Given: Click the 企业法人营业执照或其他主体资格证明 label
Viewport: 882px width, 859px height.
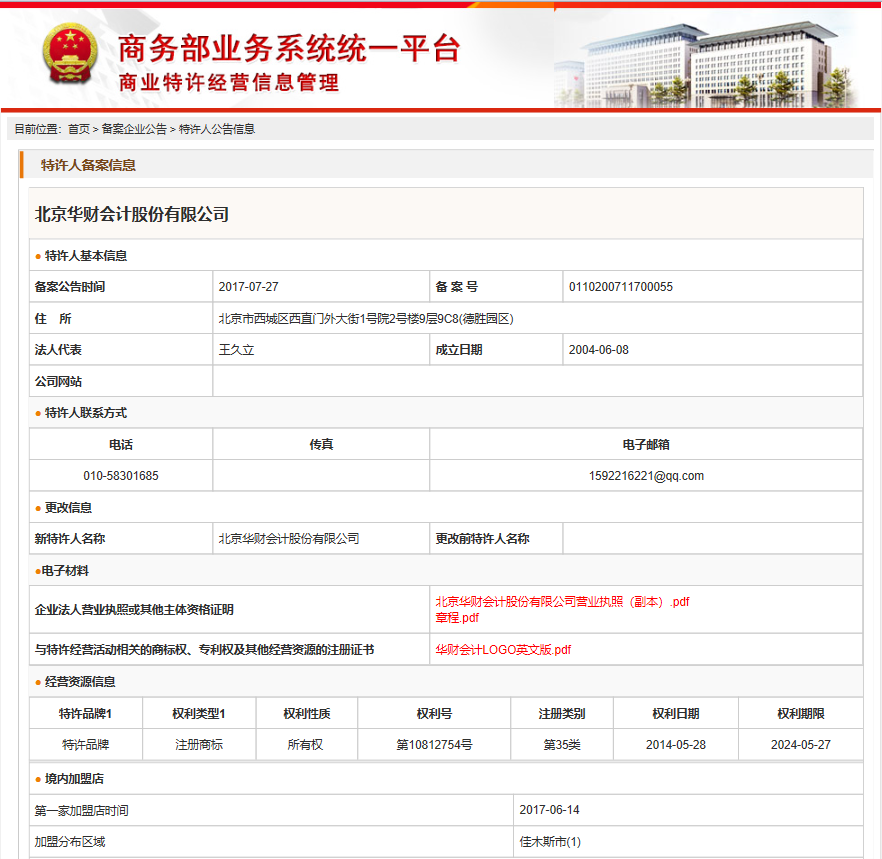Looking at the screenshot, I should tap(134, 610).
